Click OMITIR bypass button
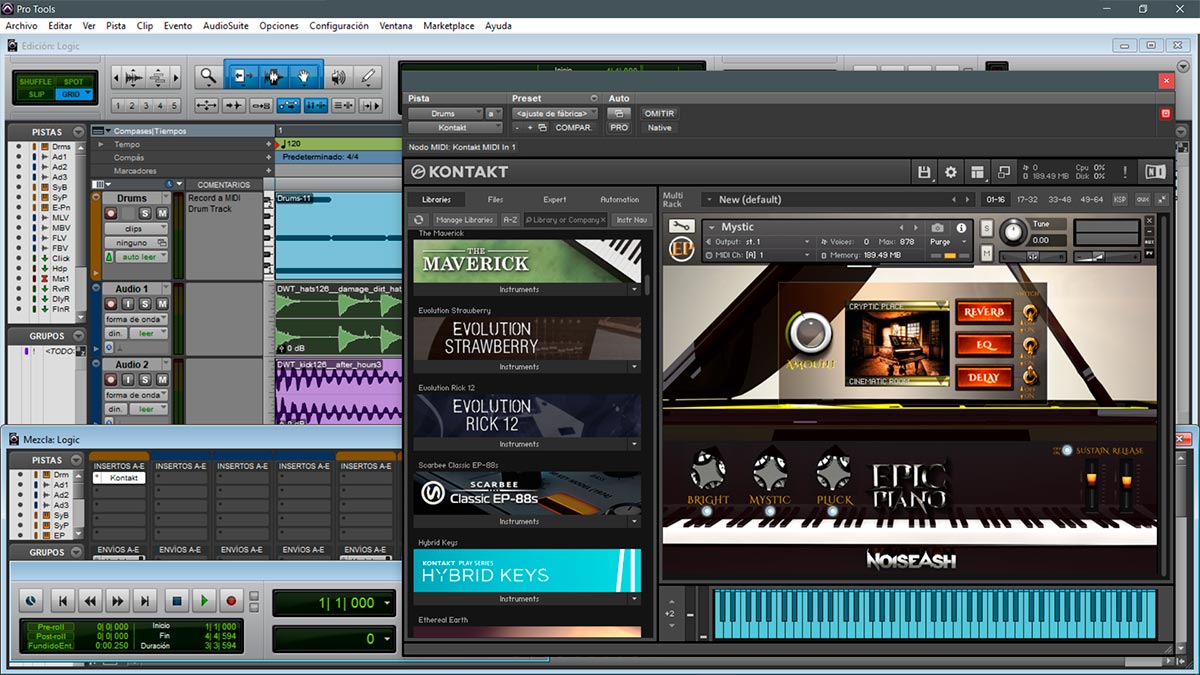Screen dimensions: 1200x675 click(659, 114)
